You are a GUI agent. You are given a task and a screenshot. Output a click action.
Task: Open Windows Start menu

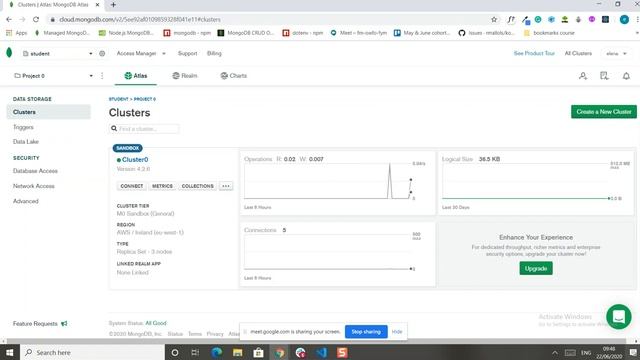9,352
